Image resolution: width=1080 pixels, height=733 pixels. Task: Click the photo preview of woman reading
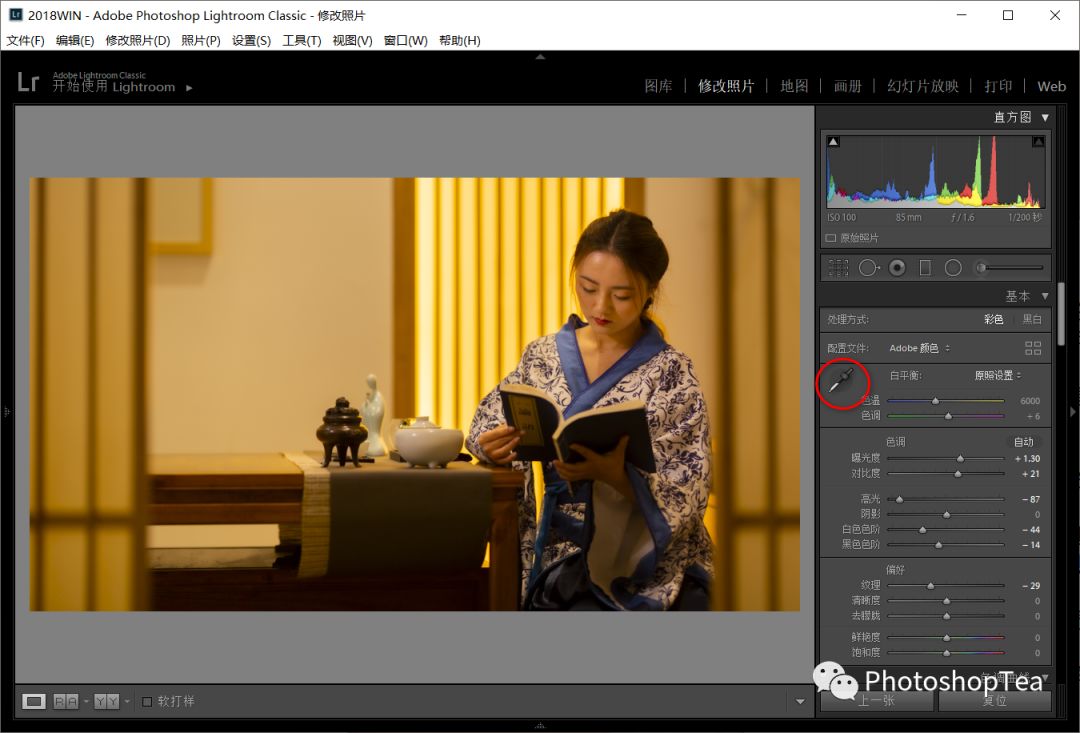click(x=415, y=394)
